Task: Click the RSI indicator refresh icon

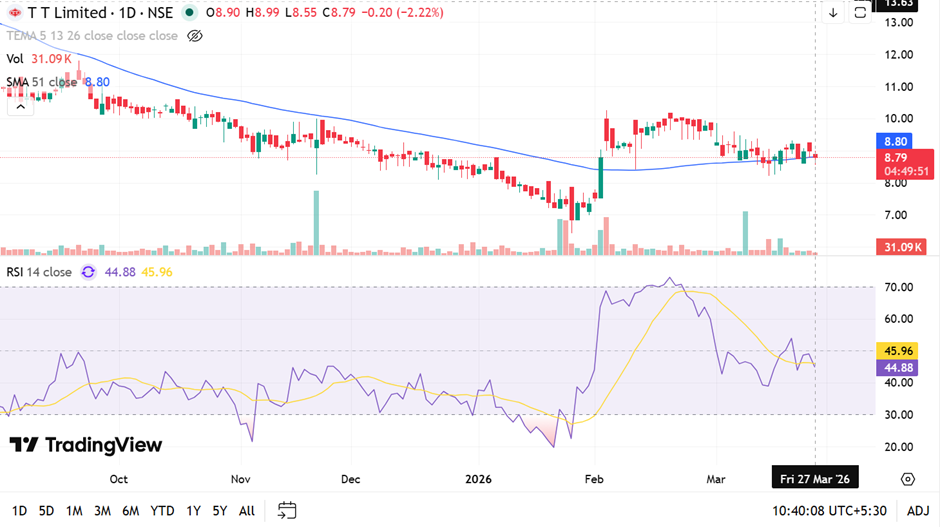Action: [88, 272]
